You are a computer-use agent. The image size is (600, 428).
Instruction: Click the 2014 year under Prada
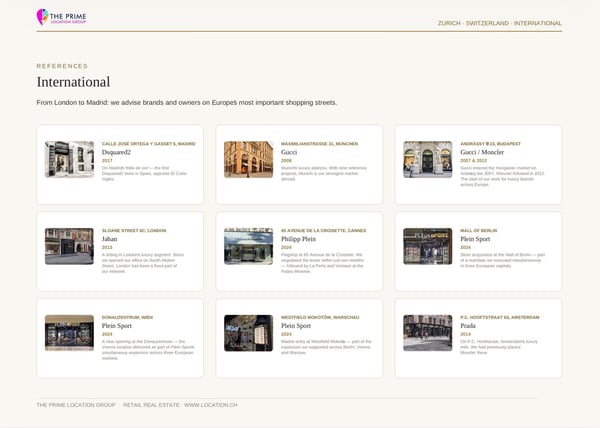tap(466, 334)
